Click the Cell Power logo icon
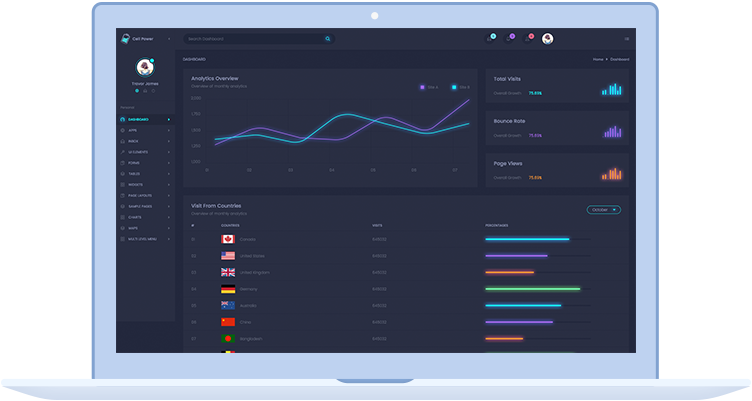This screenshot has width=752, height=401. click(125, 39)
